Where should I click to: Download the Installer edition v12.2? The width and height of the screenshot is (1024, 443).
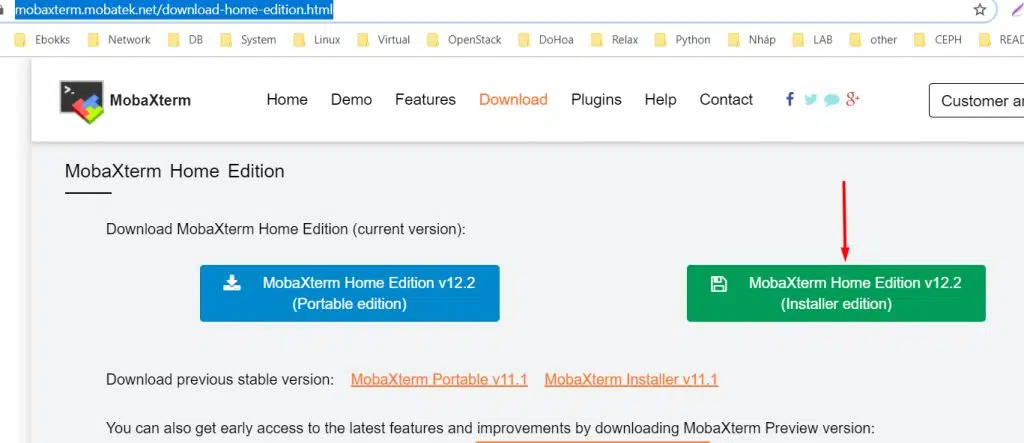[x=836, y=293]
